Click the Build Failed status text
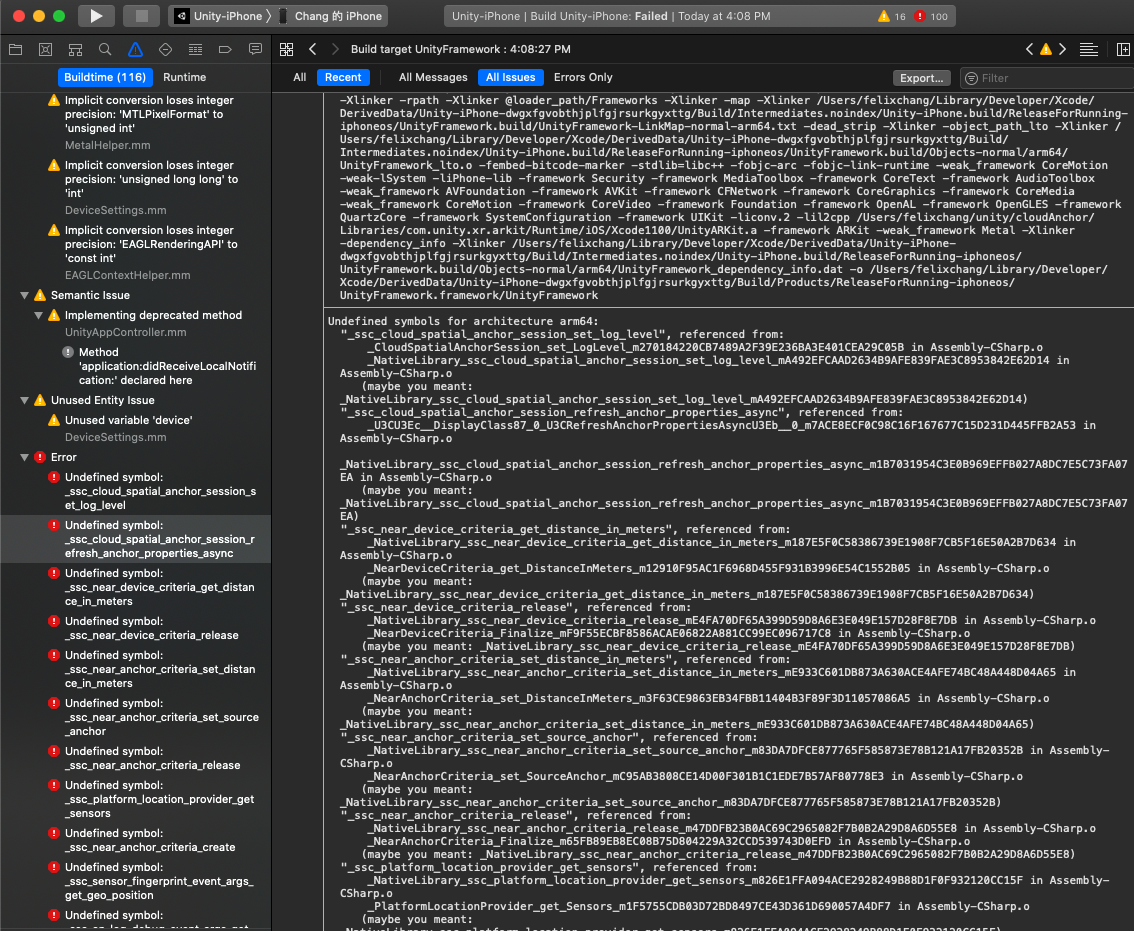The height and width of the screenshot is (931, 1134). [611, 16]
